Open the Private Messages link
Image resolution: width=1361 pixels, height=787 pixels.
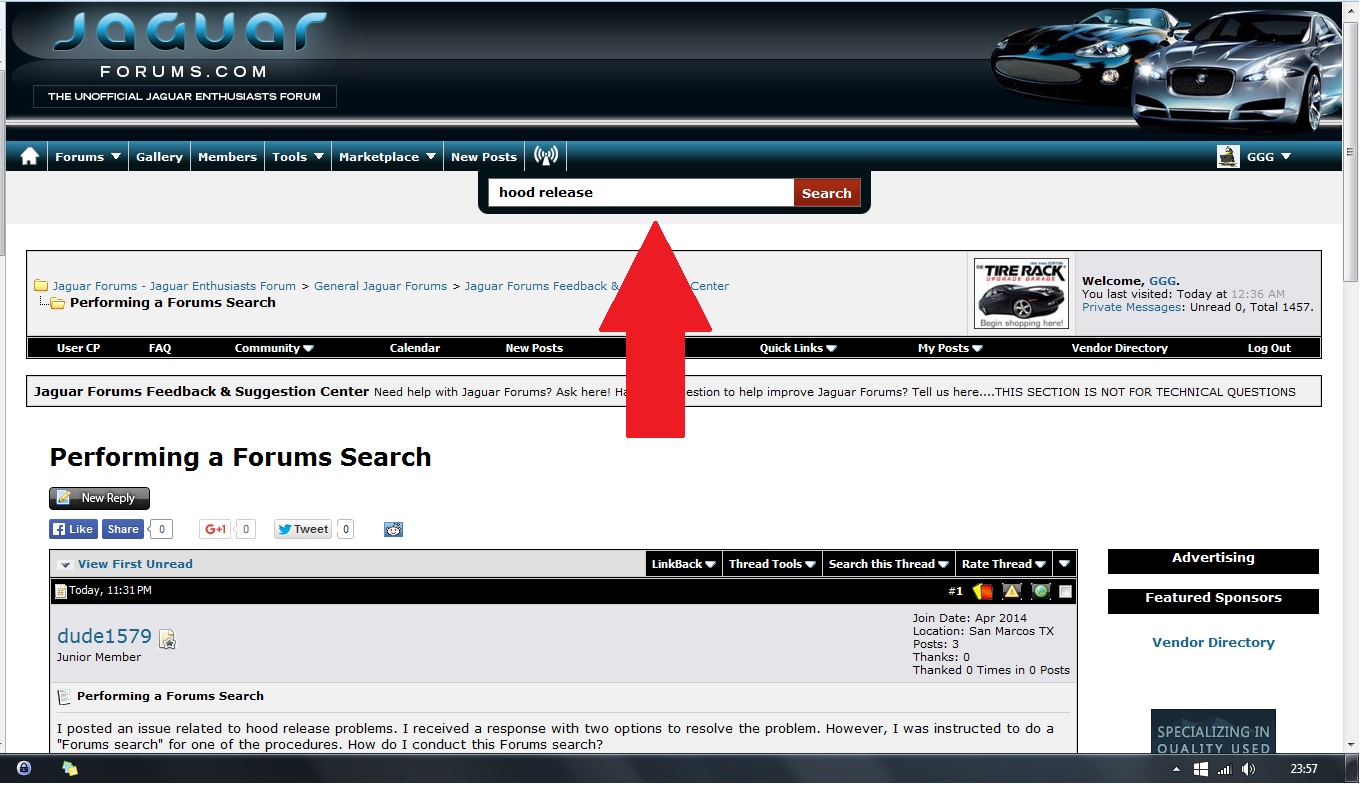tap(1132, 307)
